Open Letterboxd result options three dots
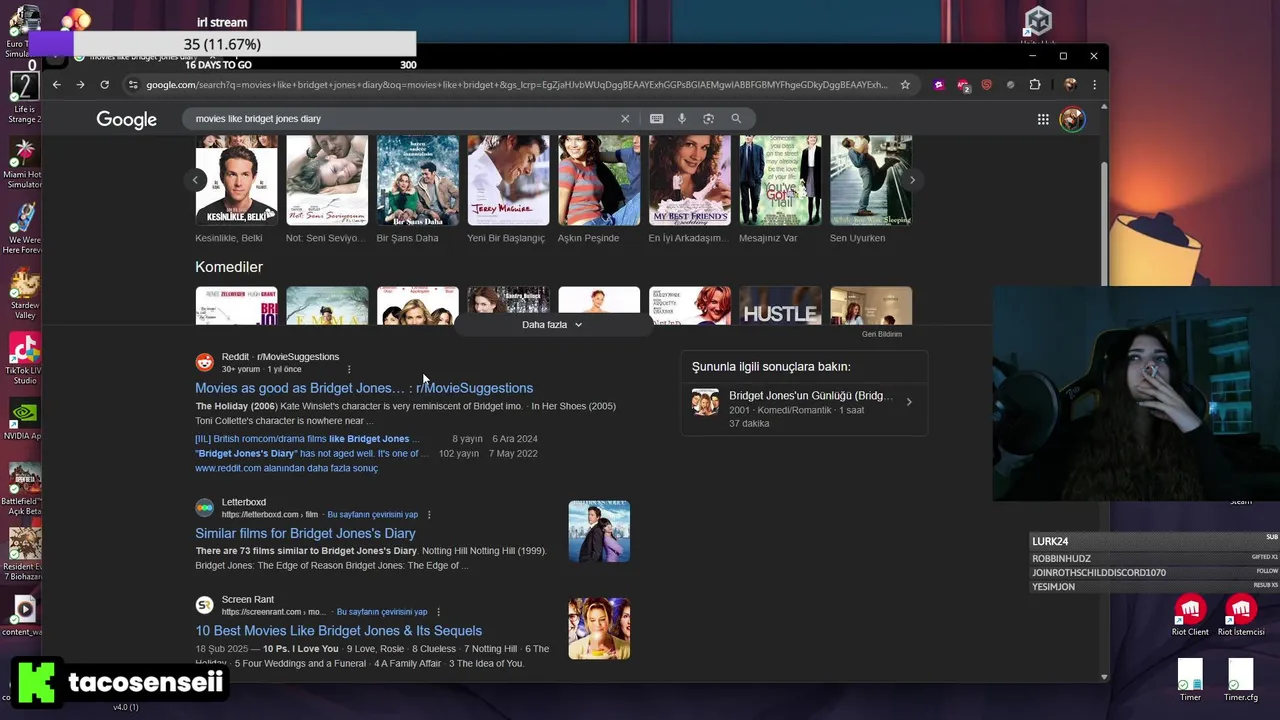This screenshot has height=720, width=1280. coord(429,515)
